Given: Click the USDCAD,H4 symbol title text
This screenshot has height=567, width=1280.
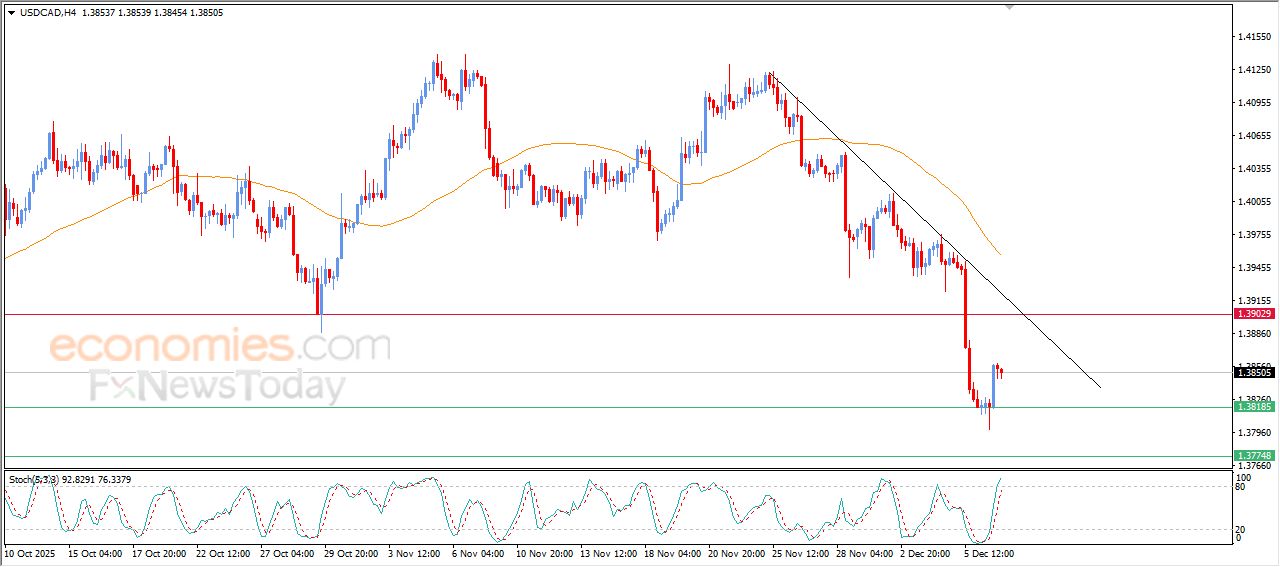Looking at the screenshot, I should click(x=49, y=13).
